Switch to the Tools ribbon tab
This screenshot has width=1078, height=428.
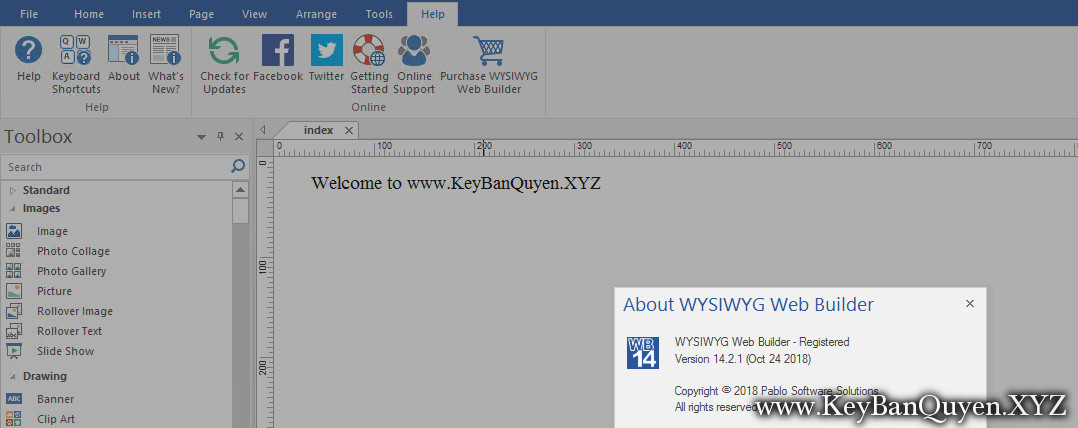(379, 14)
